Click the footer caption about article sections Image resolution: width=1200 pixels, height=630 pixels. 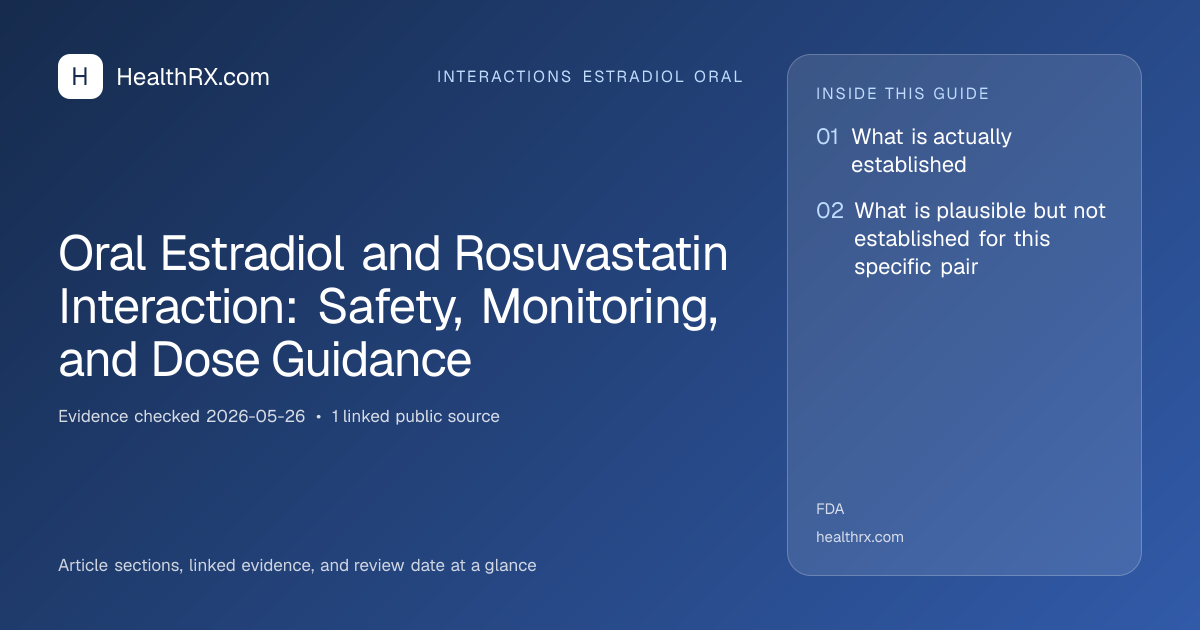point(297,565)
